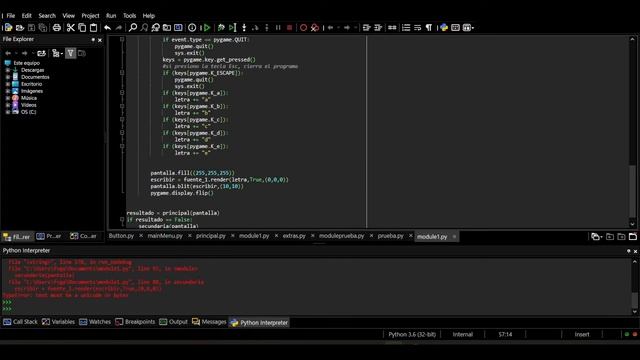The image size is (640, 360).
Task: Click the Find in Files folder icon
Action: [167, 28]
